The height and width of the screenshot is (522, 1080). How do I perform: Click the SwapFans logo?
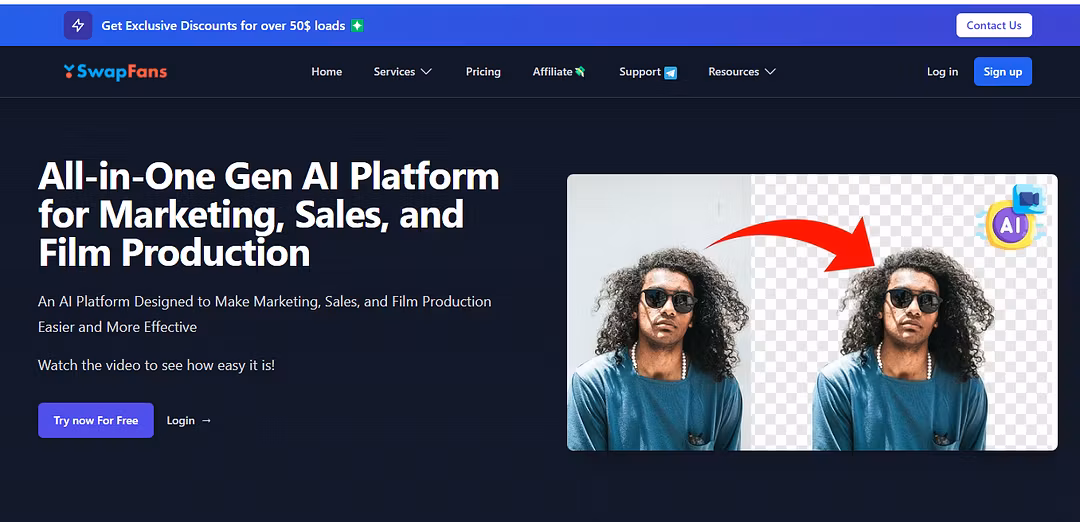click(115, 72)
